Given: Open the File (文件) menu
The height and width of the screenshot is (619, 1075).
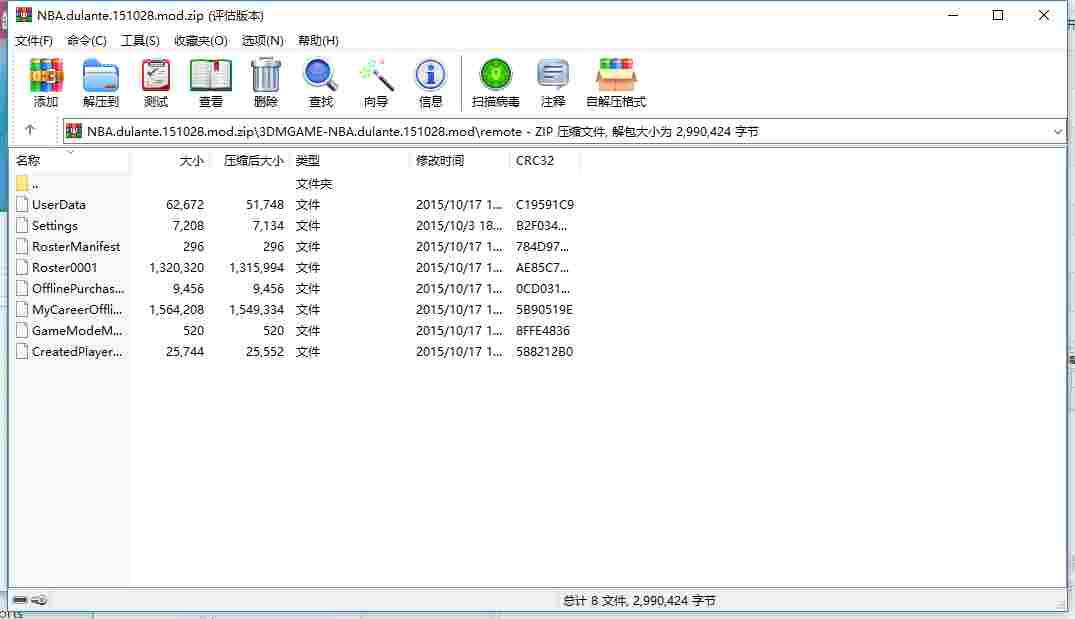Looking at the screenshot, I should tap(34, 40).
